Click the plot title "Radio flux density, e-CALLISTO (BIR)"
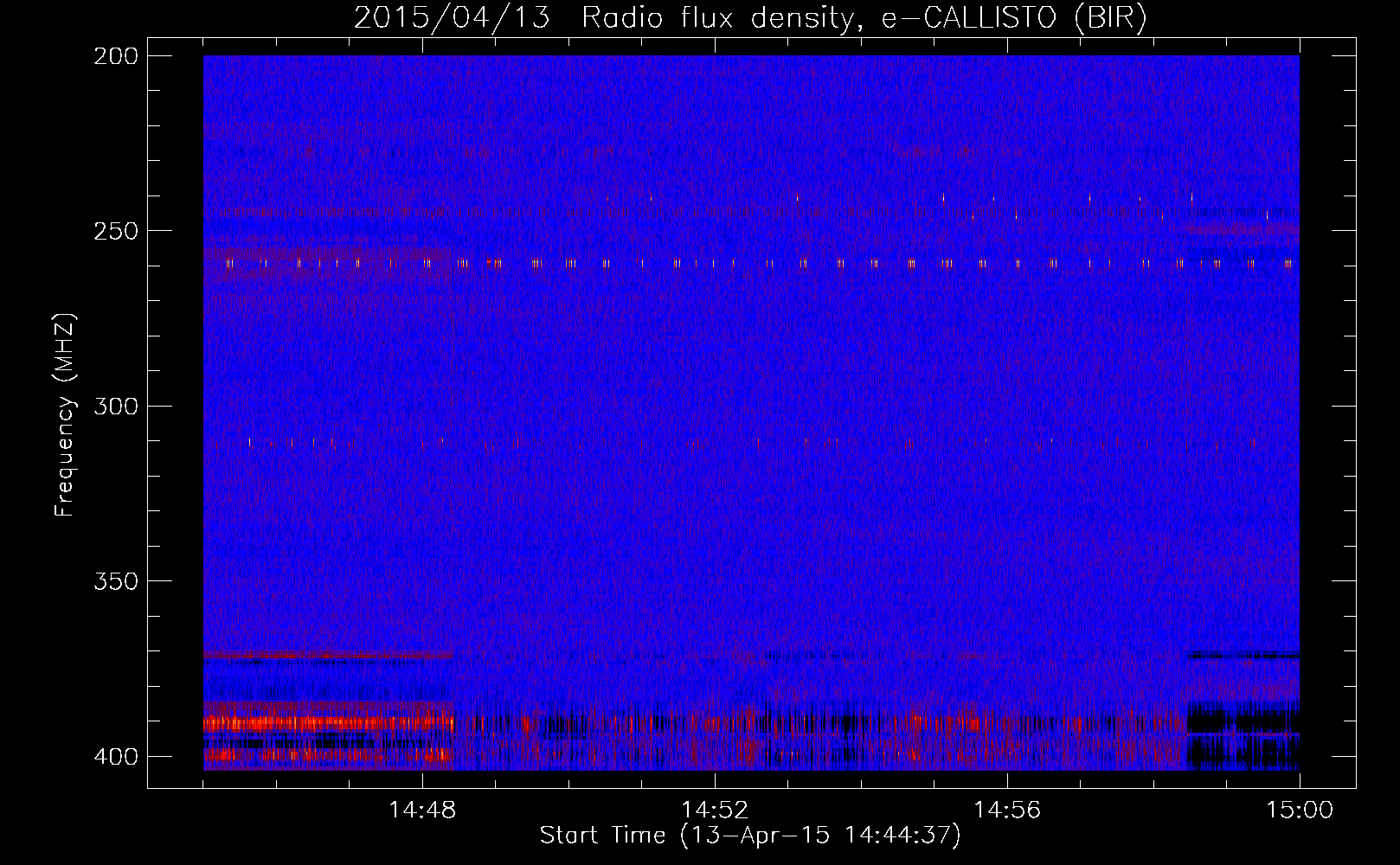This screenshot has height=865, width=1400. coord(864,18)
